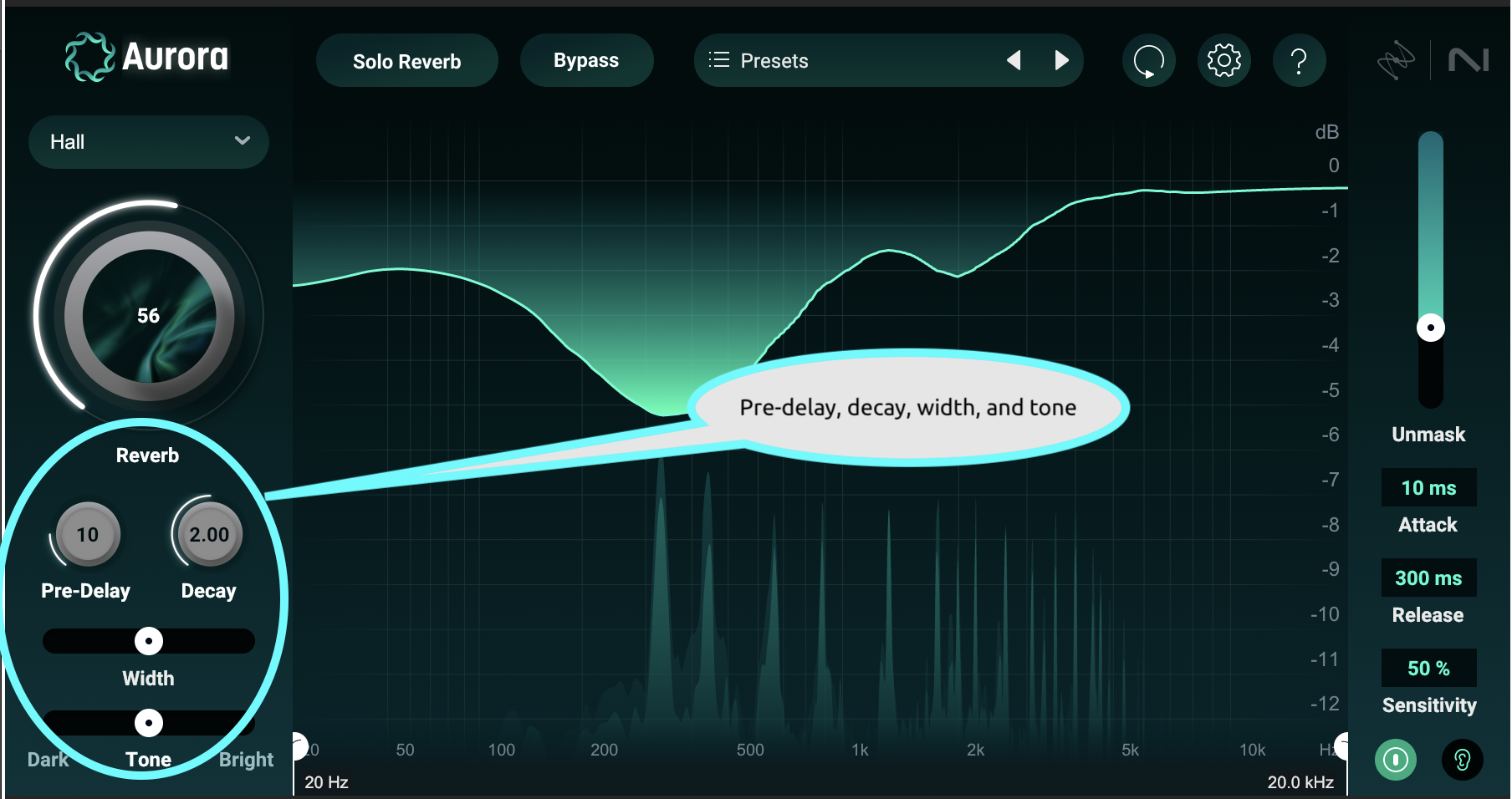Click the Decay label
Image resolution: width=1512 pixels, height=799 pixels.
tap(208, 591)
